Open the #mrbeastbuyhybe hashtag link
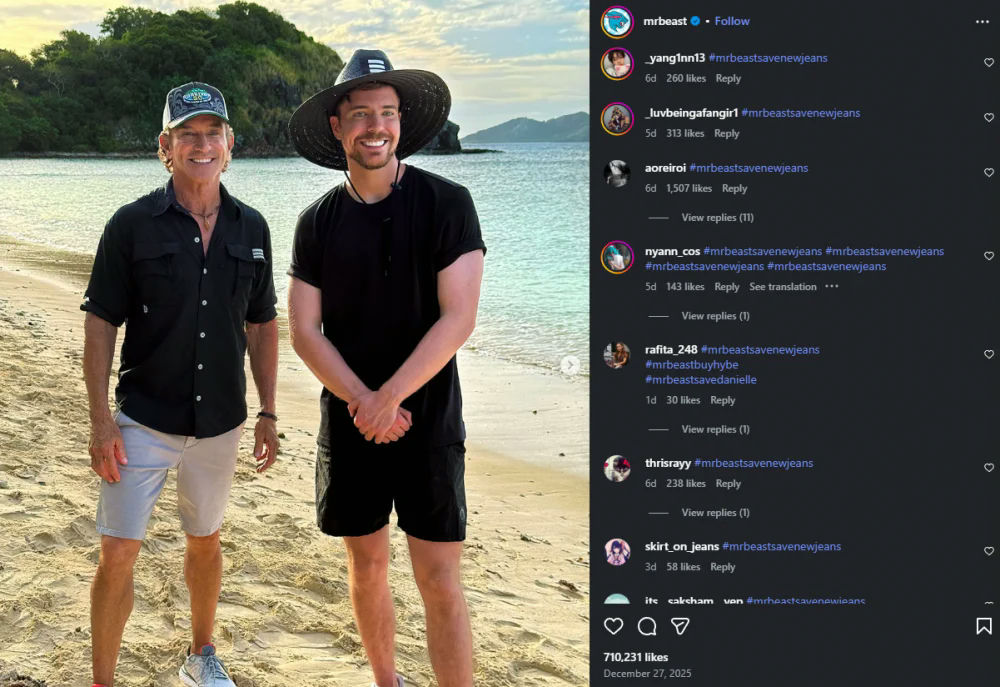 (x=692, y=365)
